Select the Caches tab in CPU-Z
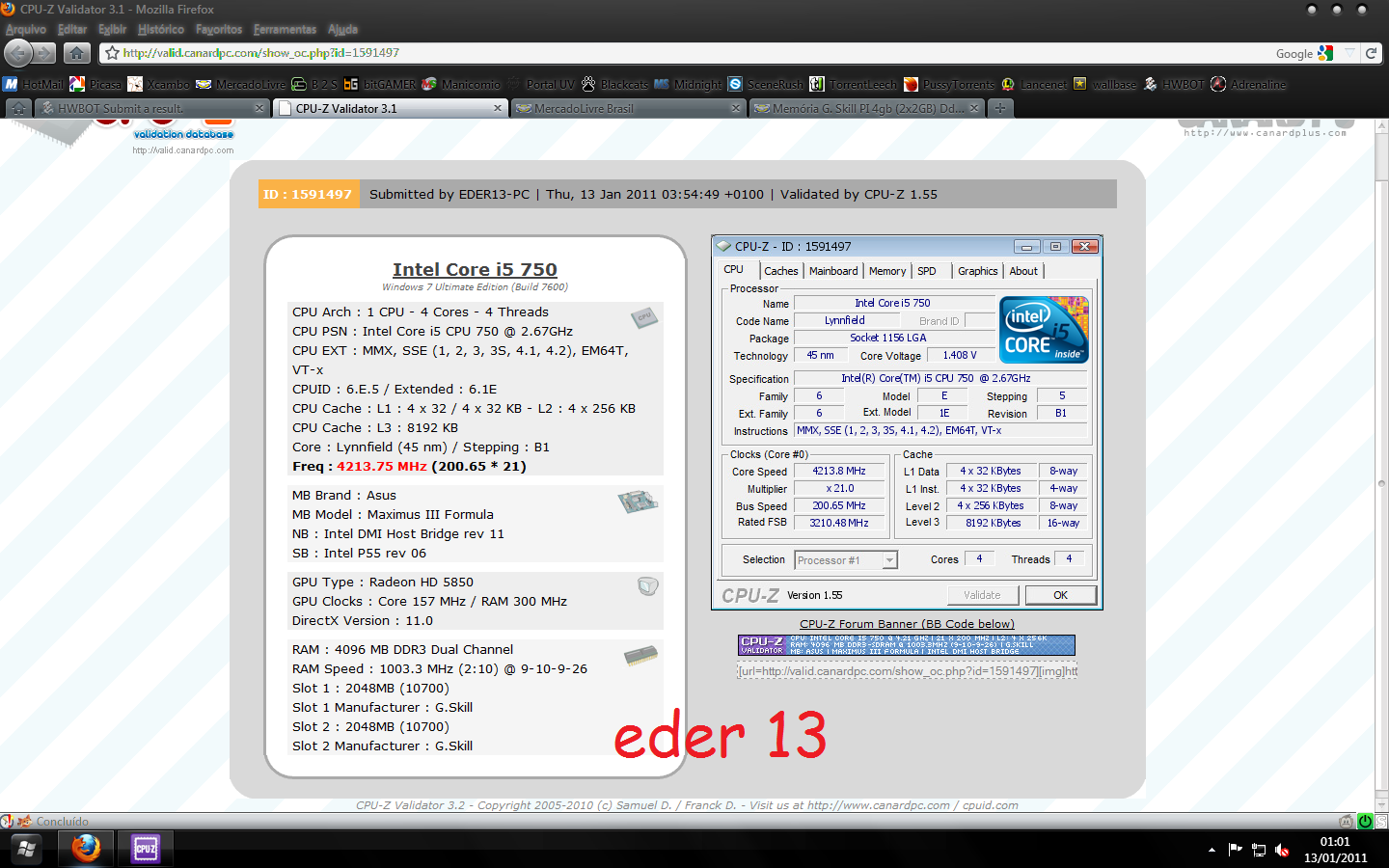 [780, 272]
